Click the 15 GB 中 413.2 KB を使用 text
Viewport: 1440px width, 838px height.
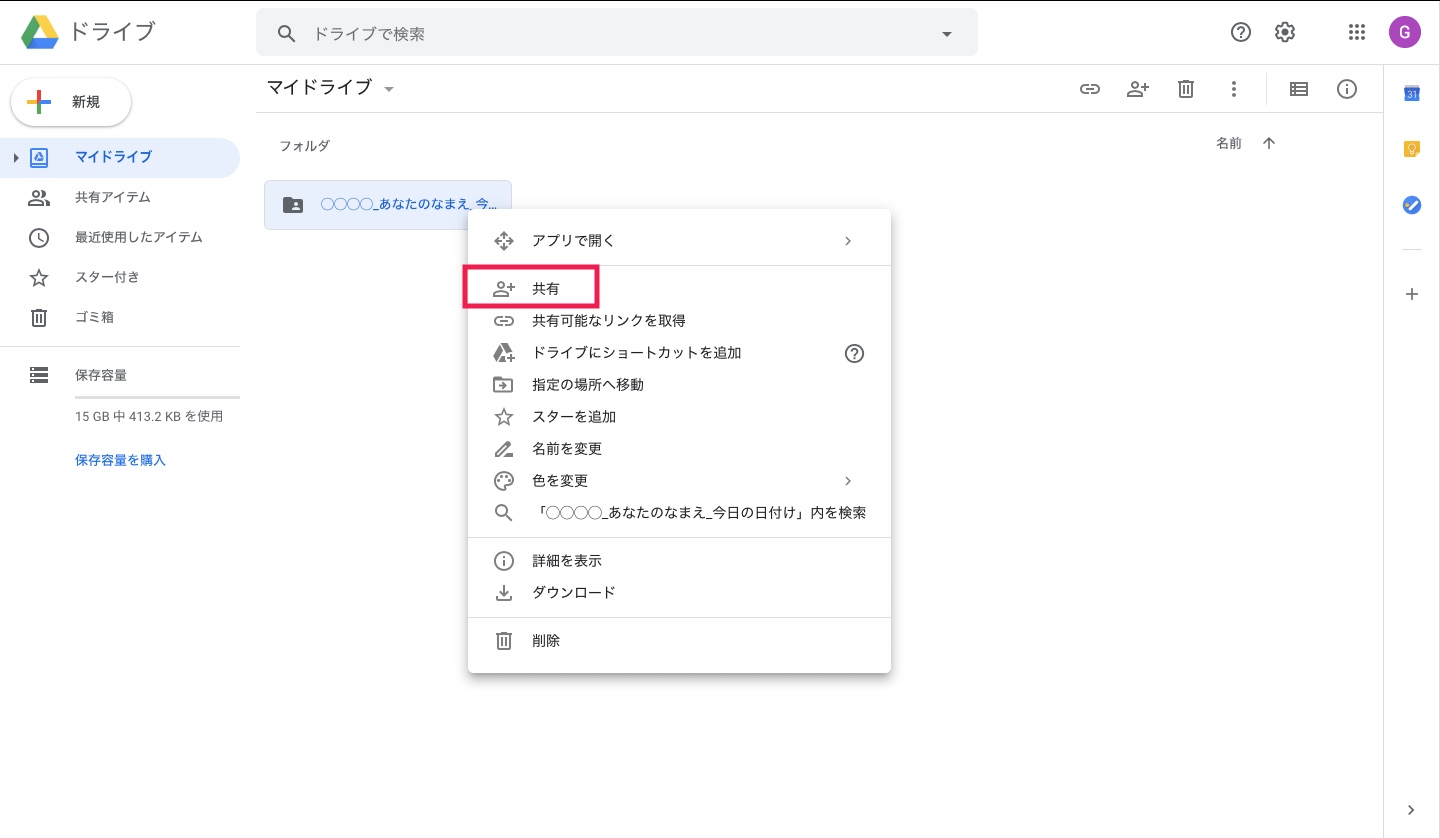tap(149, 417)
